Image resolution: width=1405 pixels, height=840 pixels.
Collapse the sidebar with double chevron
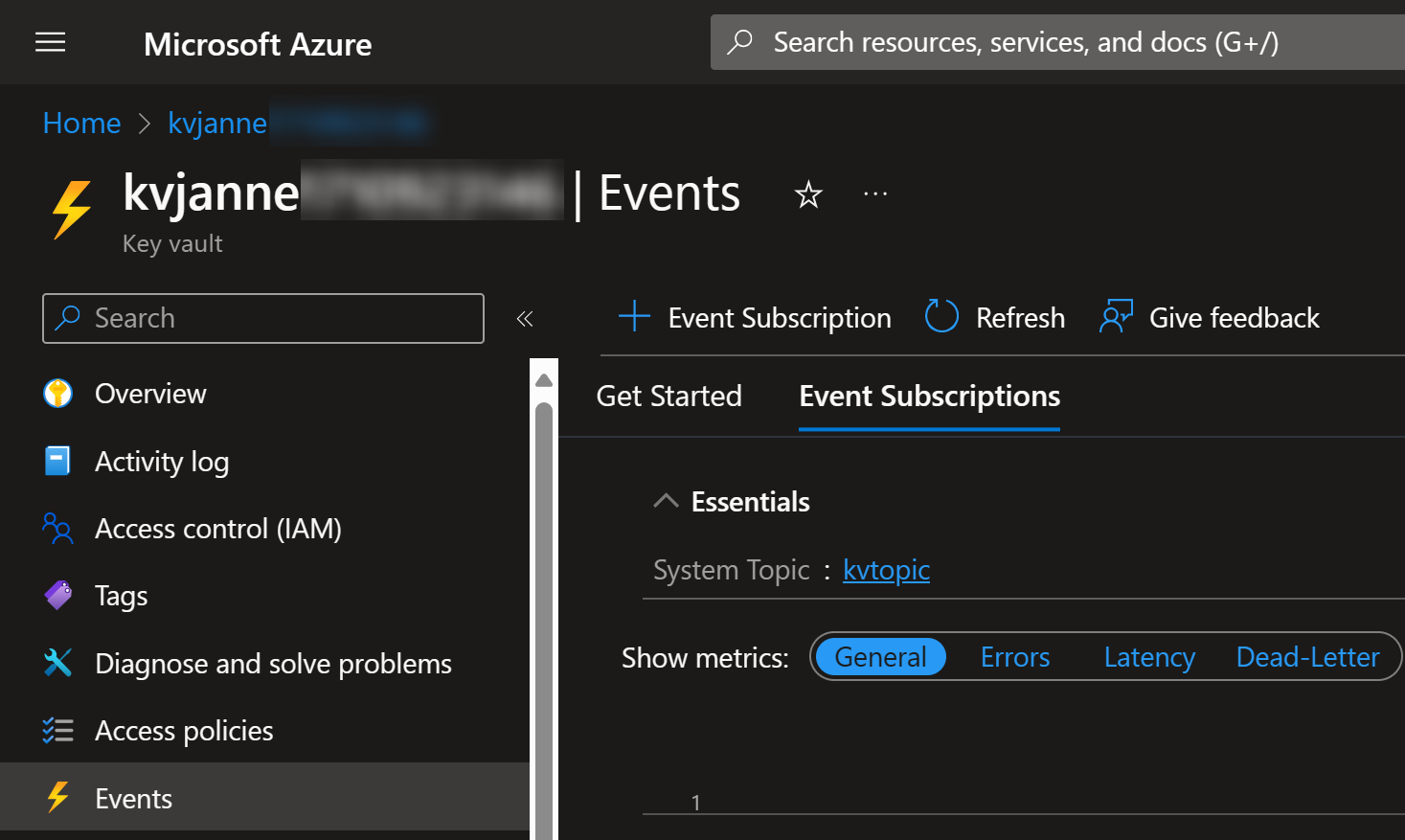point(524,319)
